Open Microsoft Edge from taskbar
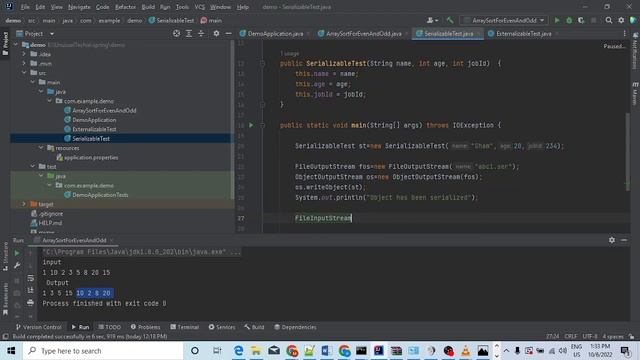640x360 pixels. [x=238, y=351]
